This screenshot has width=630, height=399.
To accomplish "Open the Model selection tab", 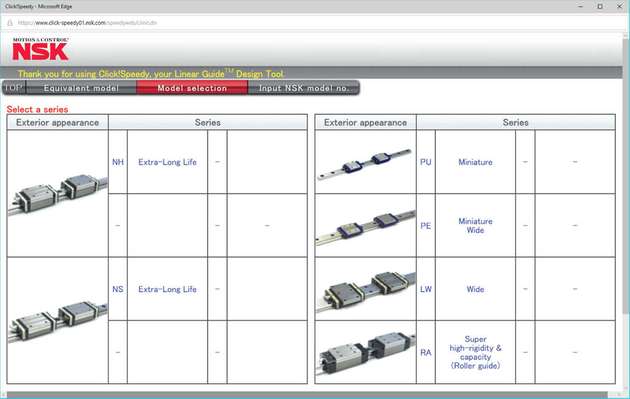I will (192, 88).
